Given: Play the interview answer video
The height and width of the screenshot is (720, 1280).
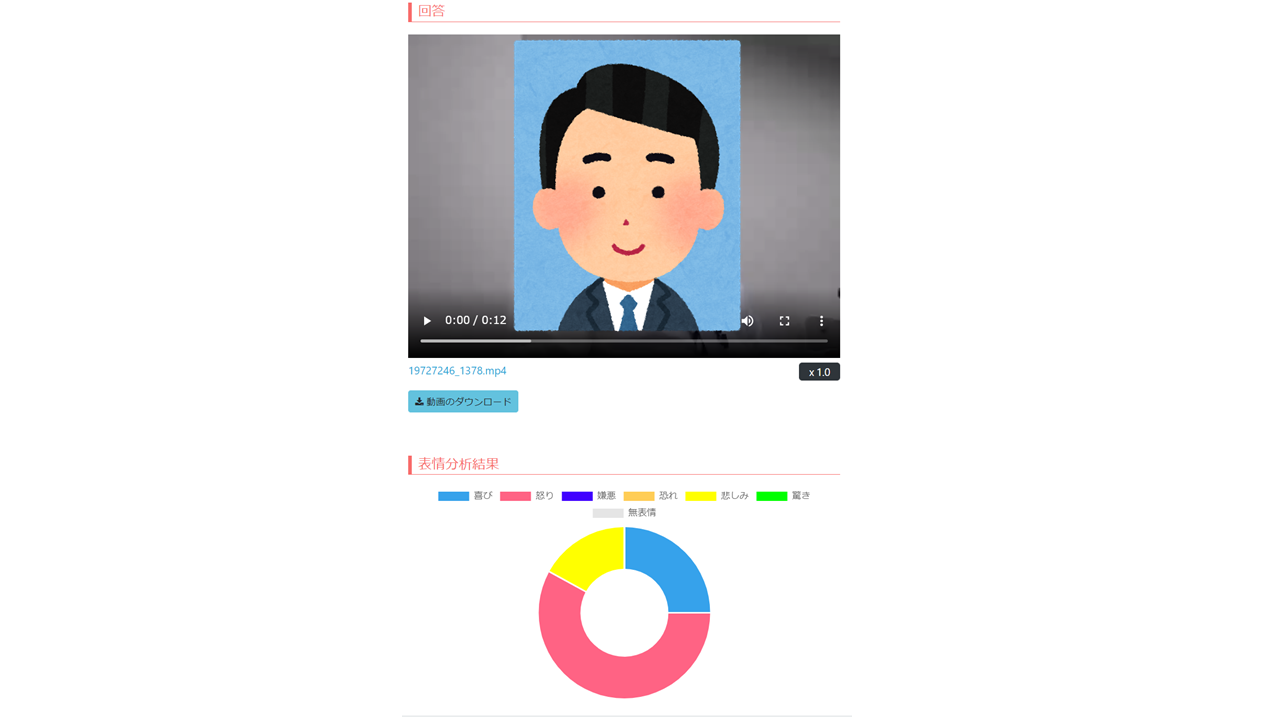Looking at the screenshot, I should pos(427,321).
